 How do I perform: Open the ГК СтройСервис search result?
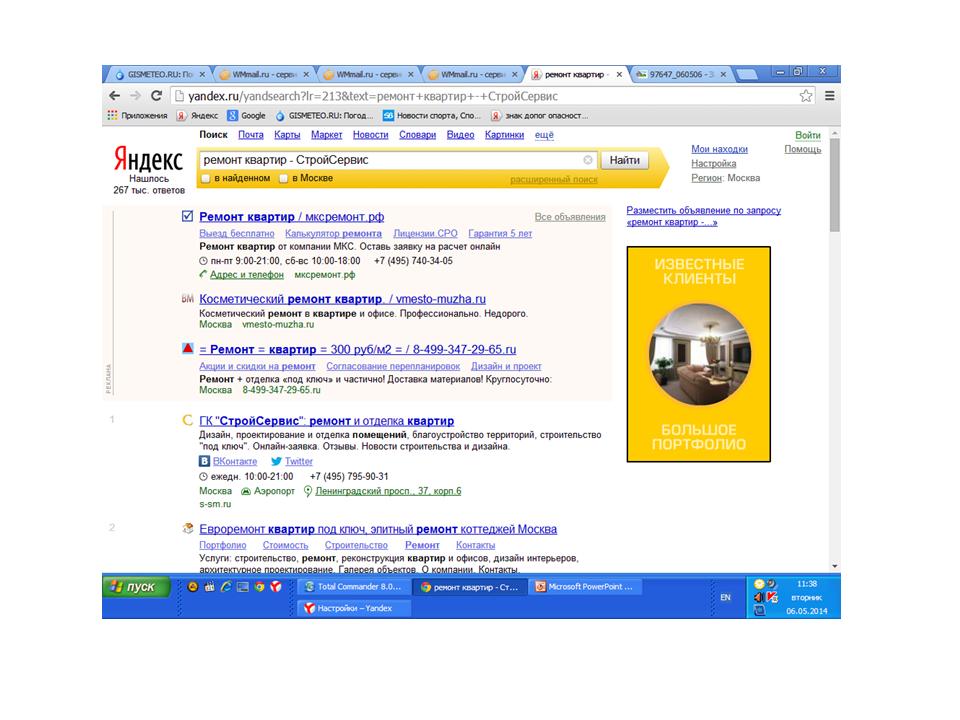[326, 421]
